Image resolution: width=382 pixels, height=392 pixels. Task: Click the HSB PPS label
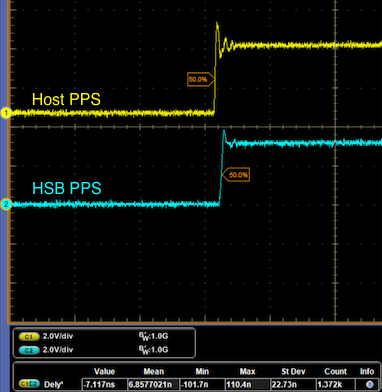point(67,188)
